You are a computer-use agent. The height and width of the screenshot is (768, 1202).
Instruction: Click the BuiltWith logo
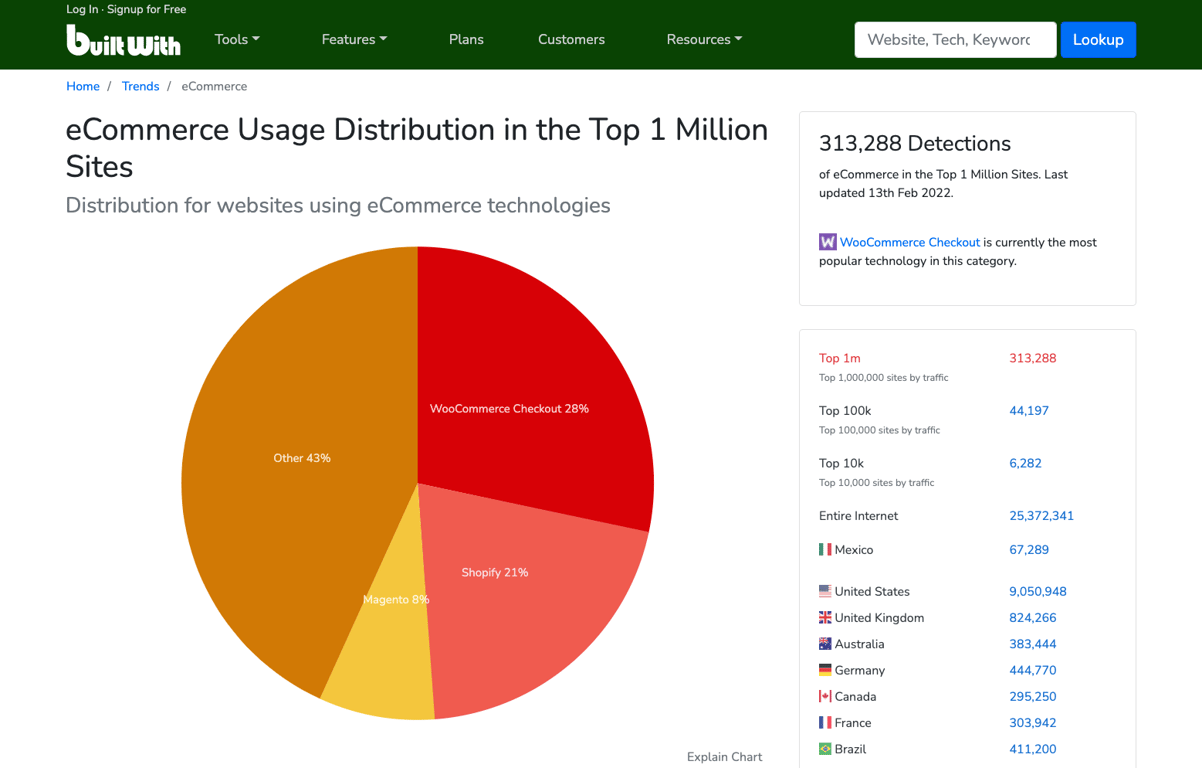123,40
